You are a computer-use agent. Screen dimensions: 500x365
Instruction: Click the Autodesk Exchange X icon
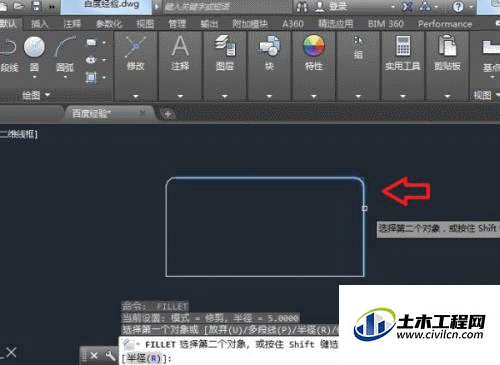(407, 6)
